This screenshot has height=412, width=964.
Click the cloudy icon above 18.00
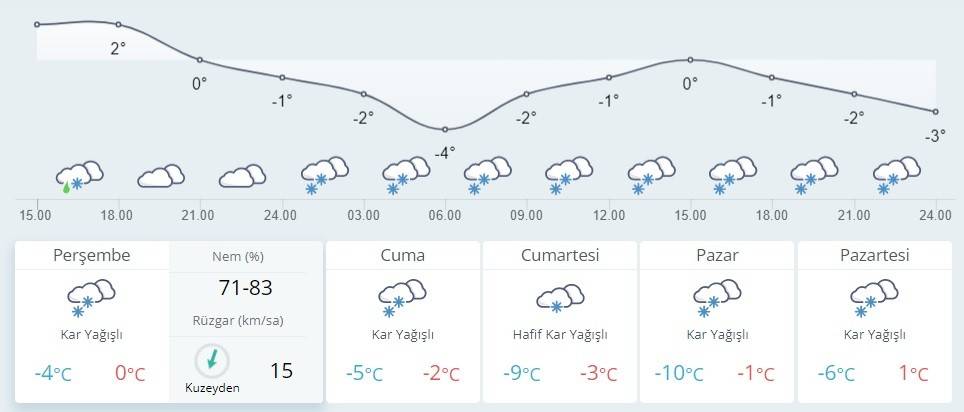[x=161, y=176]
